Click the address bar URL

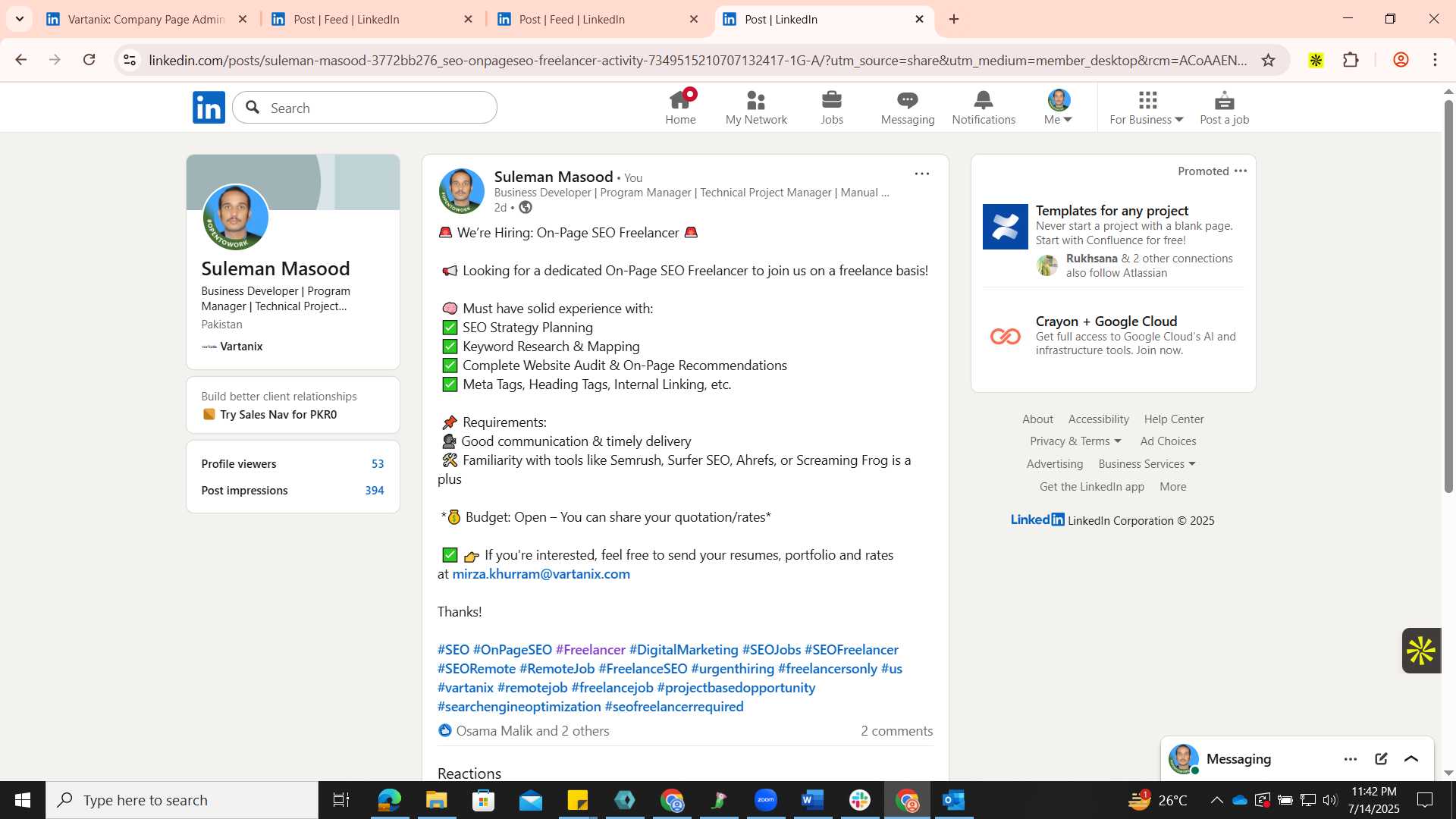[x=698, y=60]
